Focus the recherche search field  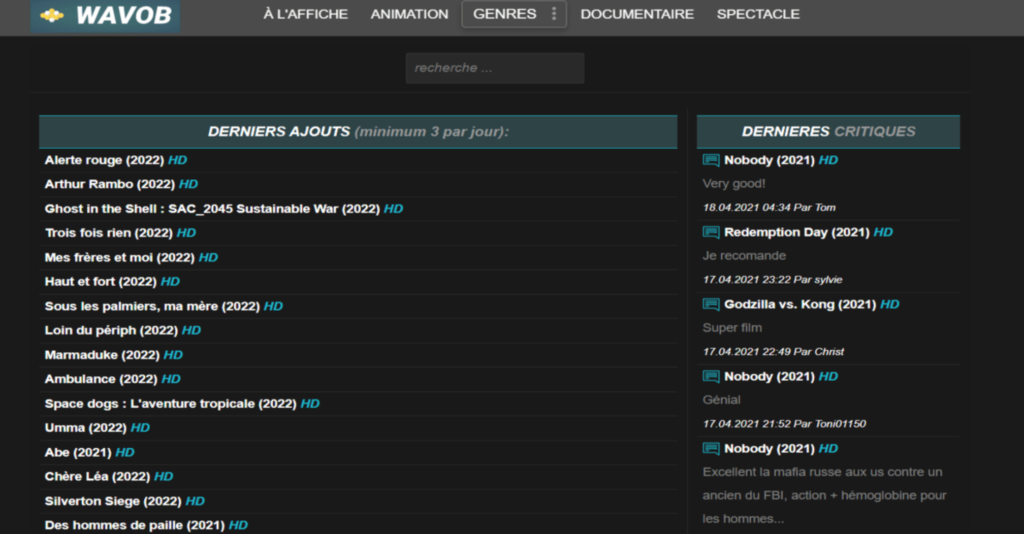(x=494, y=68)
